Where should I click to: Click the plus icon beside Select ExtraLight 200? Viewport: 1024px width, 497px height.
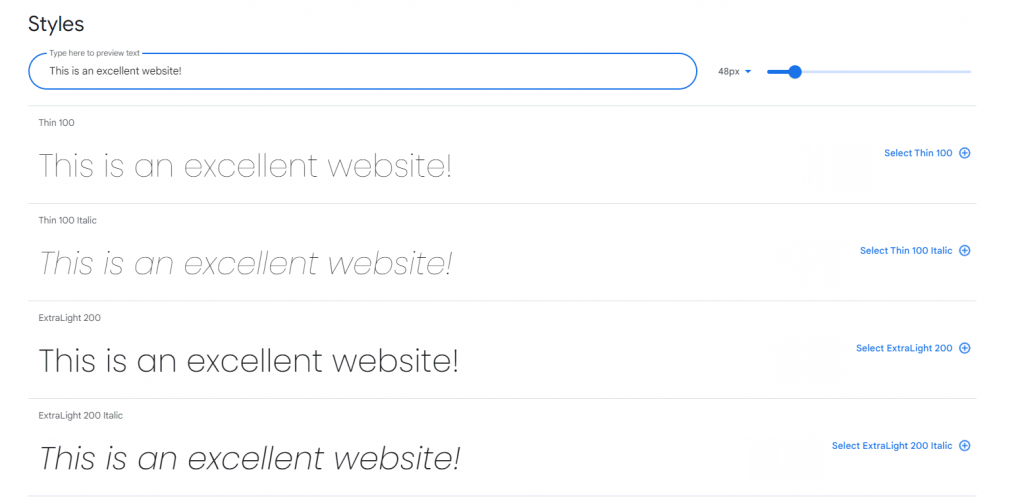point(965,348)
